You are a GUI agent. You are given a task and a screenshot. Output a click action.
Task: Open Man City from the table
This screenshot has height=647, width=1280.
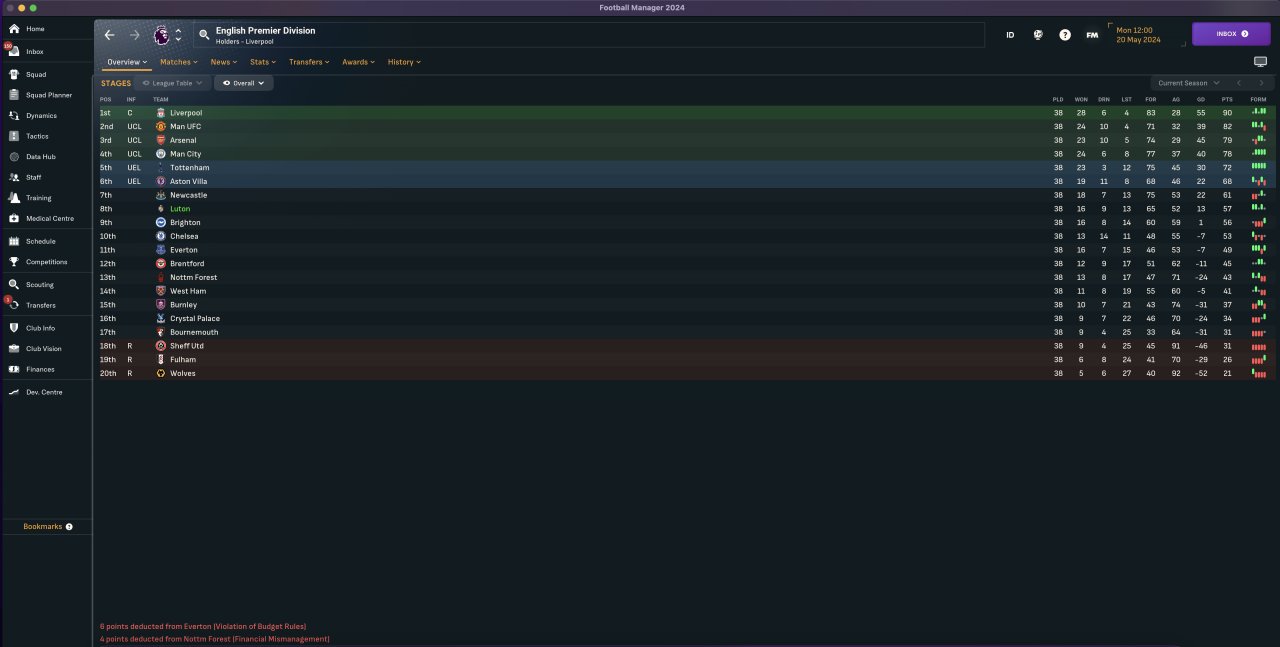tap(185, 154)
